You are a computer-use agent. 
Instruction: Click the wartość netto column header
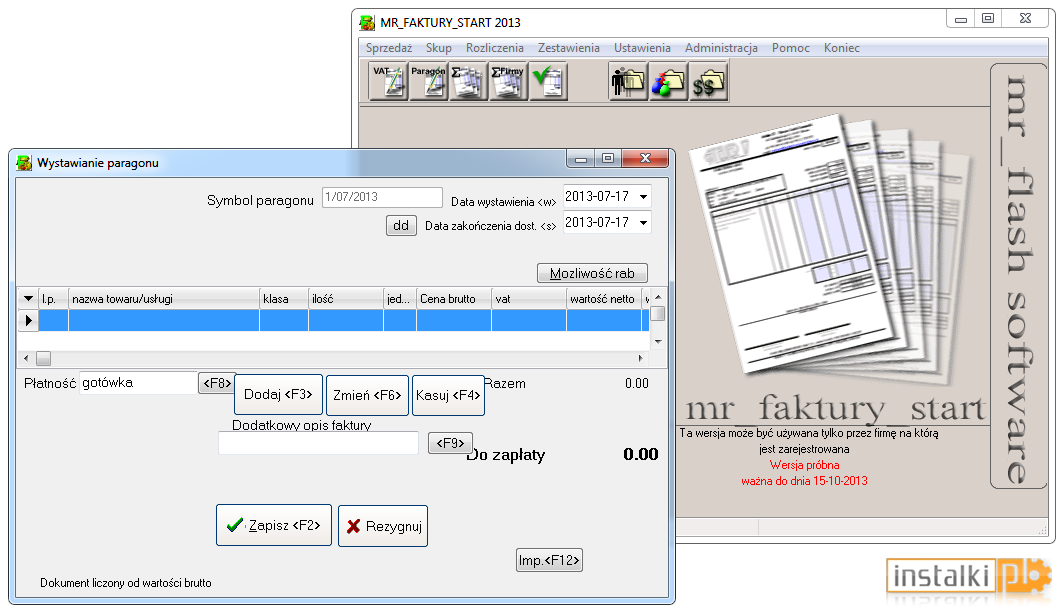click(604, 299)
